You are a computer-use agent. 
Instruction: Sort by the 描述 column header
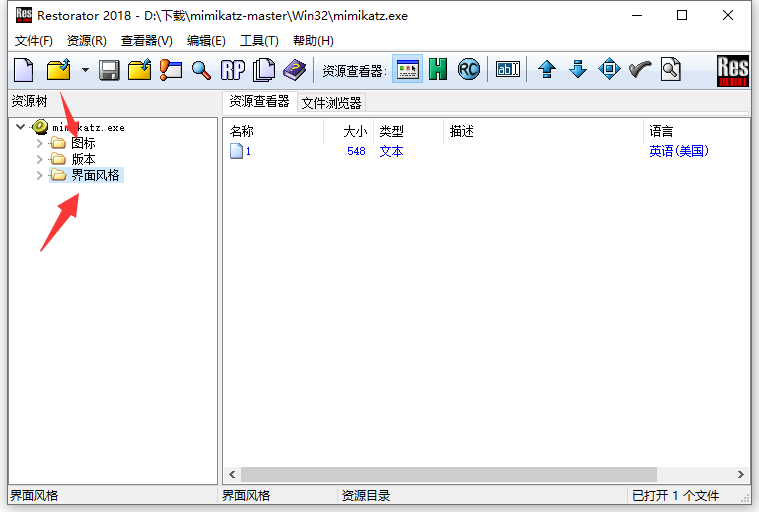[543, 131]
